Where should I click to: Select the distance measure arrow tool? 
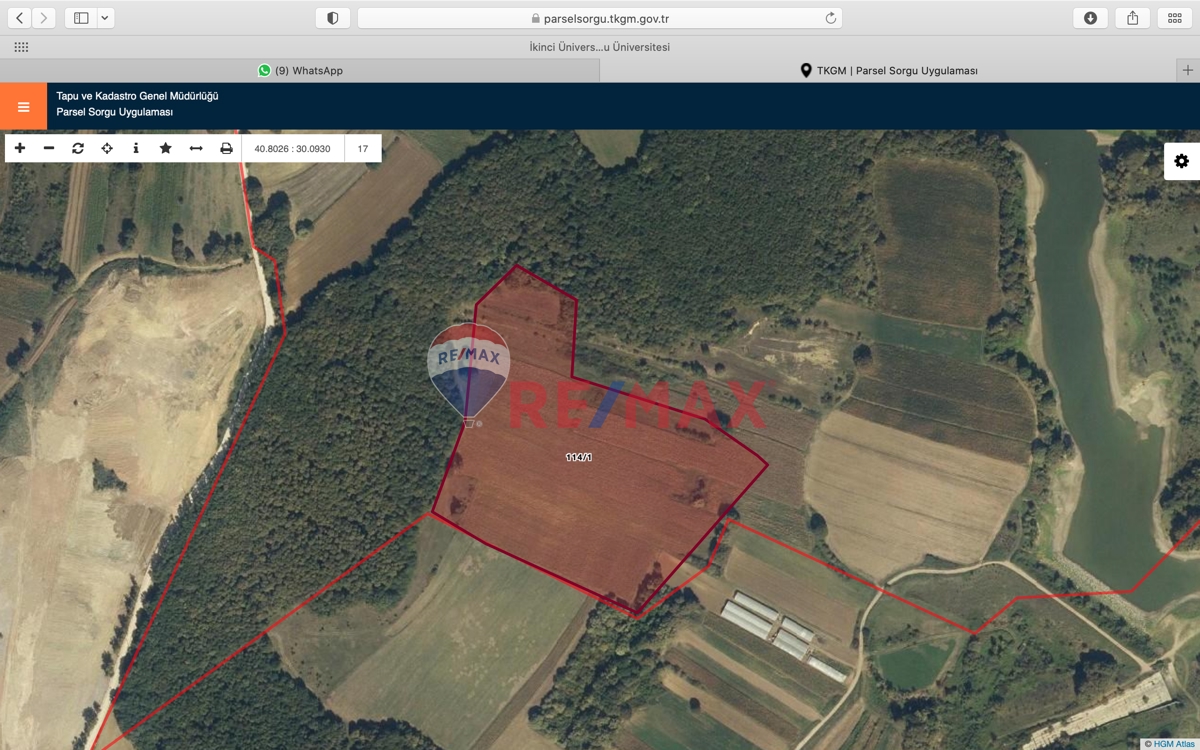click(x=196, y=148)
